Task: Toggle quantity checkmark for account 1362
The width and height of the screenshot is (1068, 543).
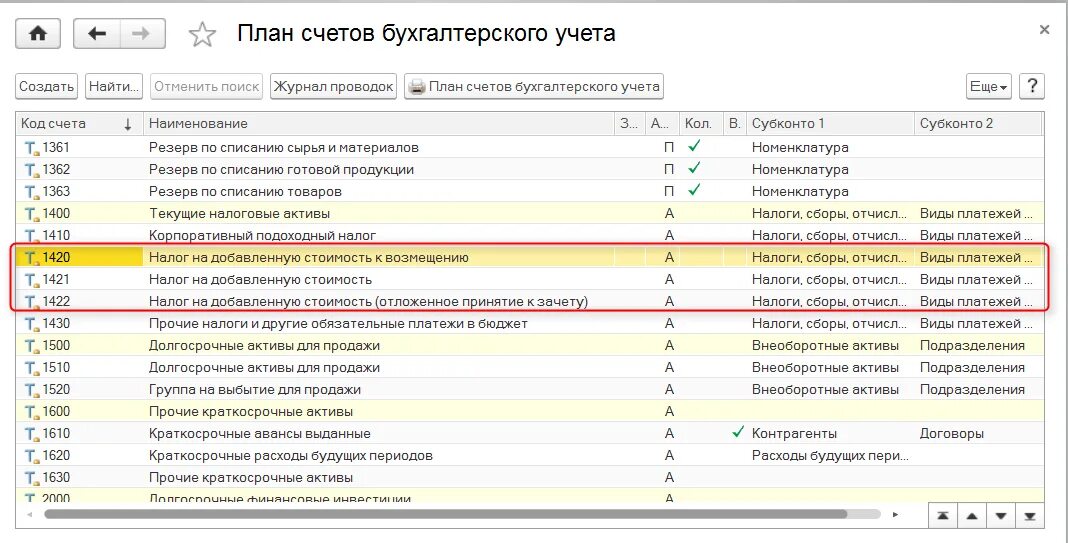Action: [x=694, y=168]
